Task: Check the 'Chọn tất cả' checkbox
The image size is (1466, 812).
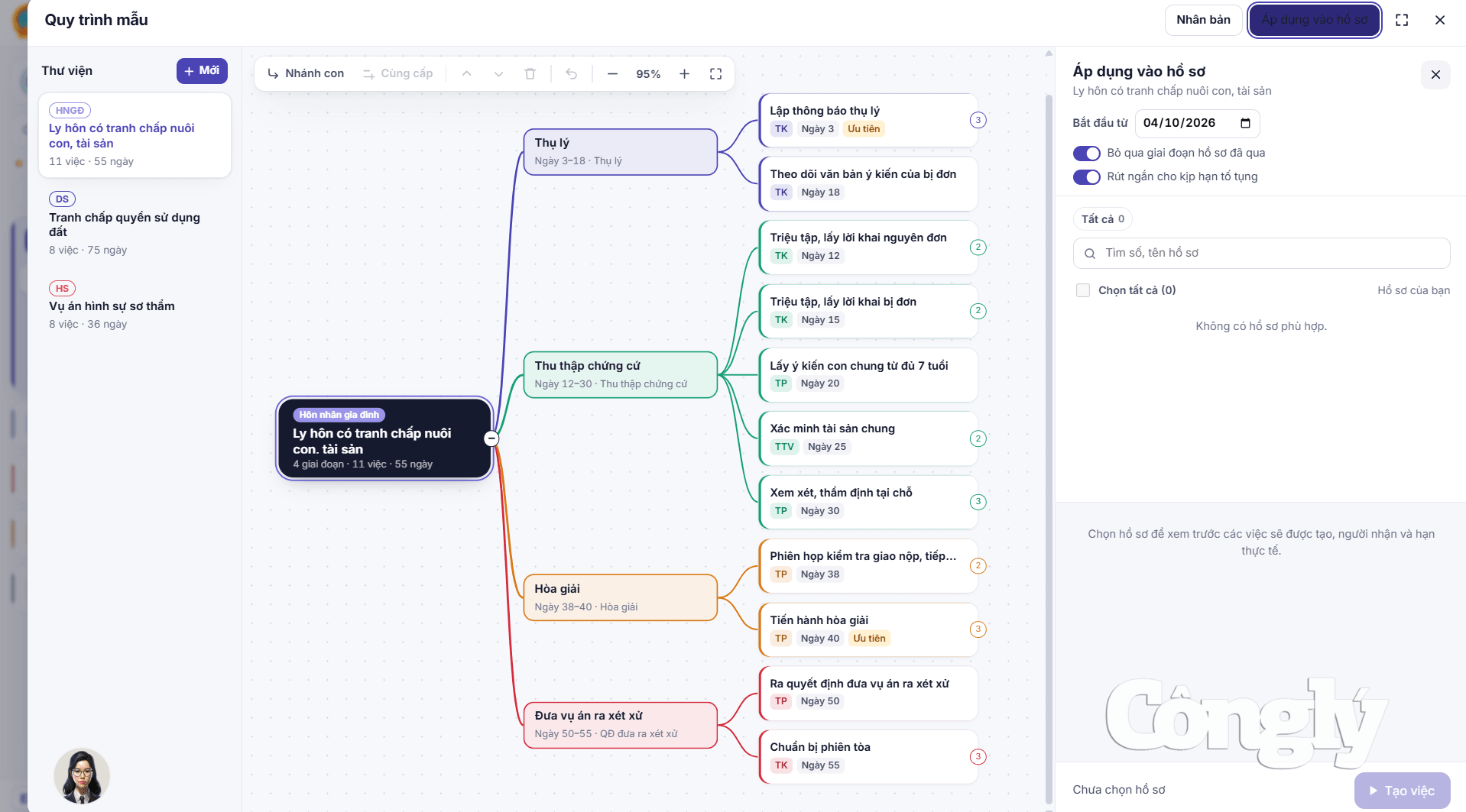Action: point(1082,290)
